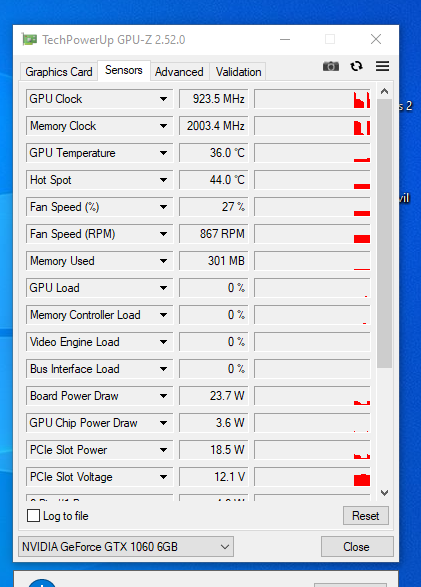
Task: Click the 18.5 W PCIe Slot Power value
Action: tap(214, 450)
